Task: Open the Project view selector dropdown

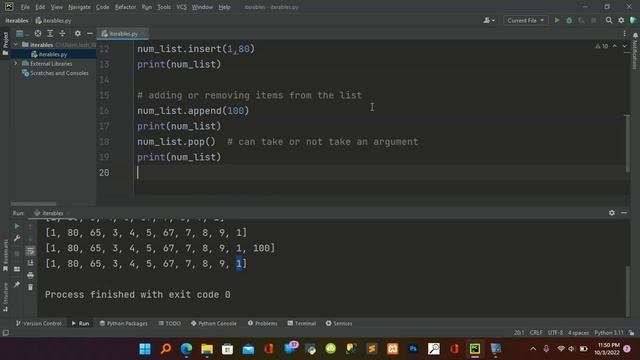Action: (22, 33)
